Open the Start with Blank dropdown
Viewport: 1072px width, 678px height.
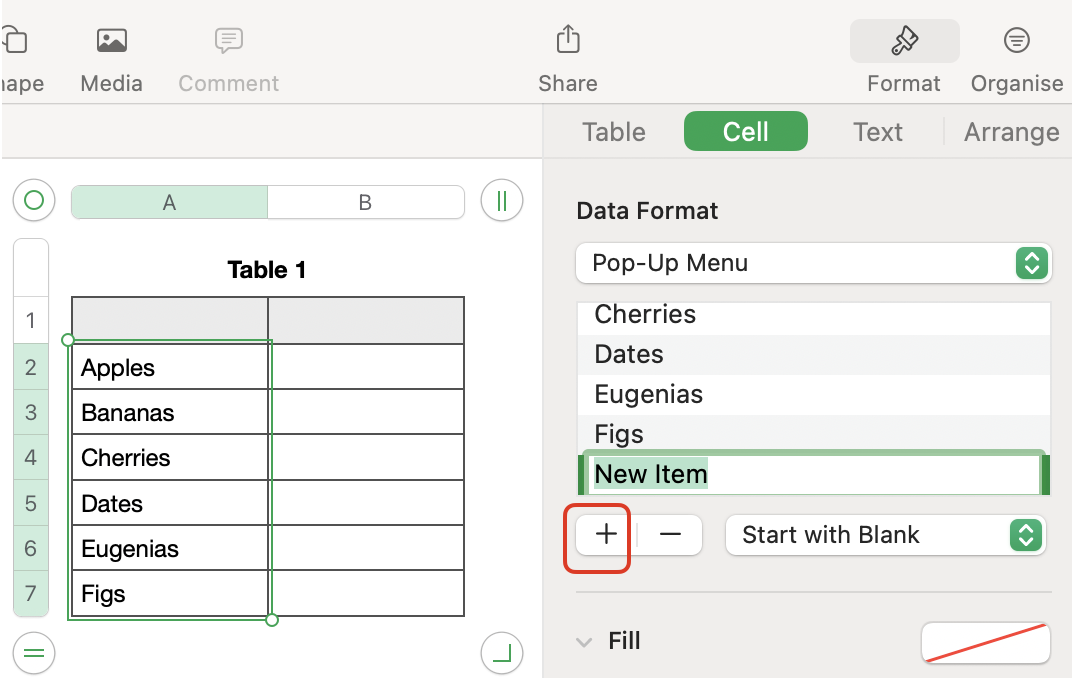pyautogui.click(x=885, y=535)
